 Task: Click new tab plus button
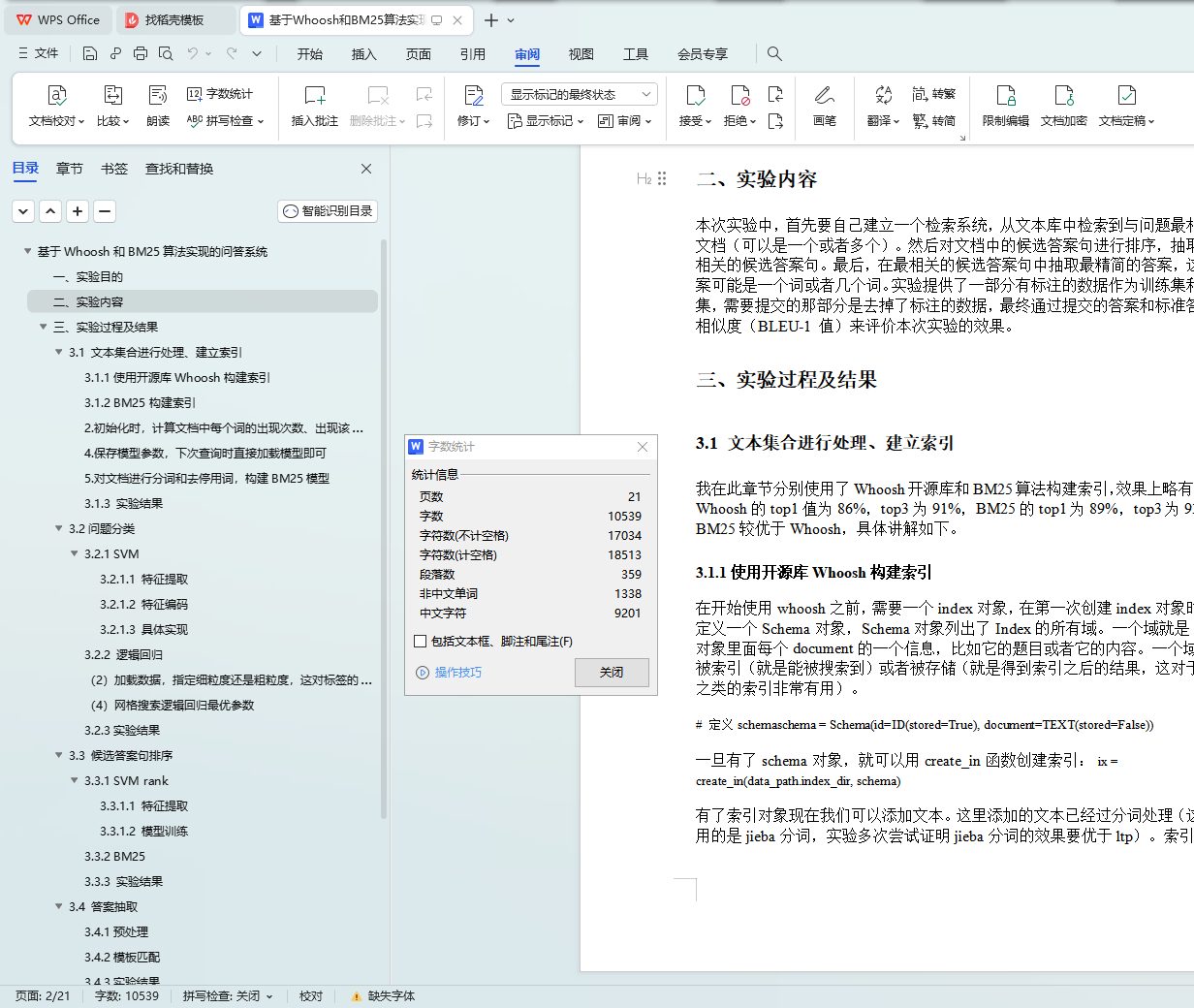tap(491, 19)
